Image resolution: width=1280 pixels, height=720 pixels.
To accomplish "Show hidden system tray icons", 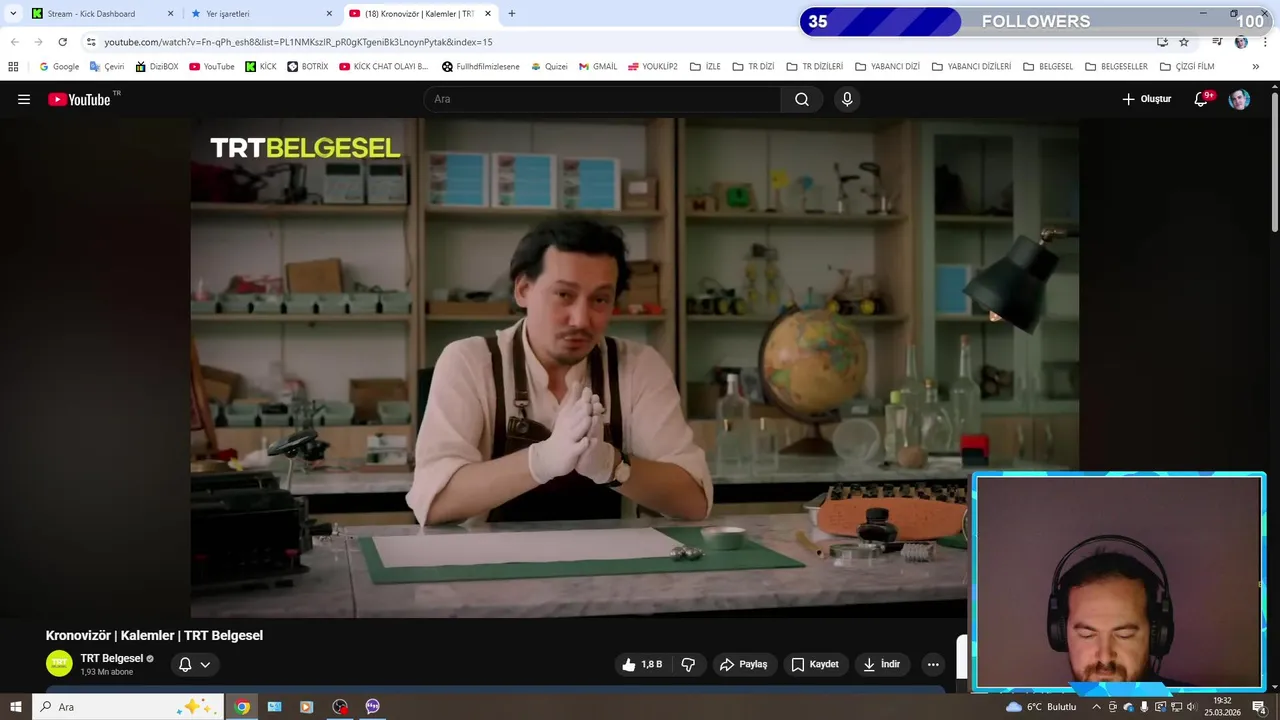I will pyautogui.click(x=1096, y=707).
